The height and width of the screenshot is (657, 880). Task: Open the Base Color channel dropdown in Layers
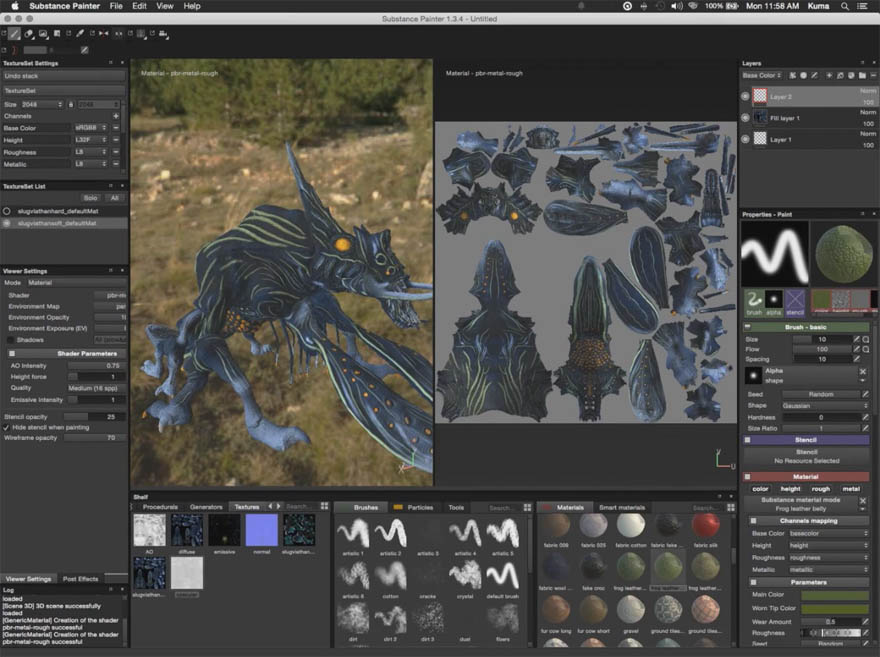point(762,75)
